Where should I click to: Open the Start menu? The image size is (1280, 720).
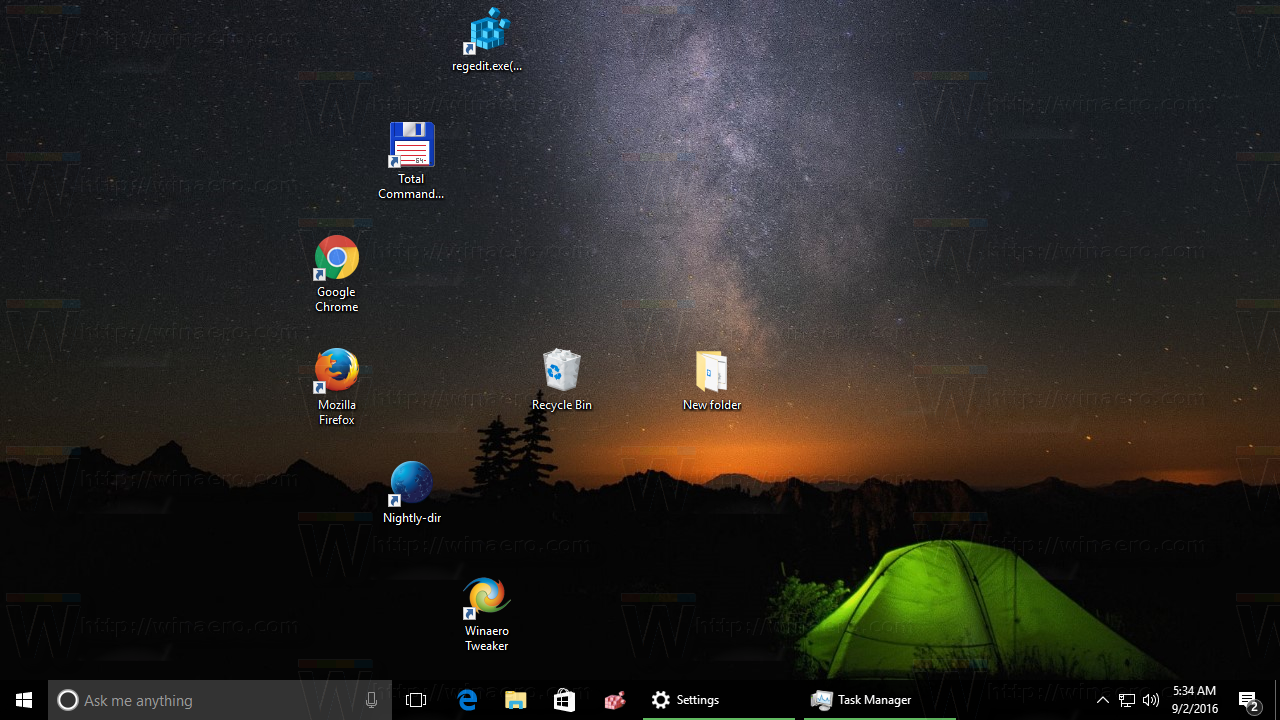tap(24, 699)
